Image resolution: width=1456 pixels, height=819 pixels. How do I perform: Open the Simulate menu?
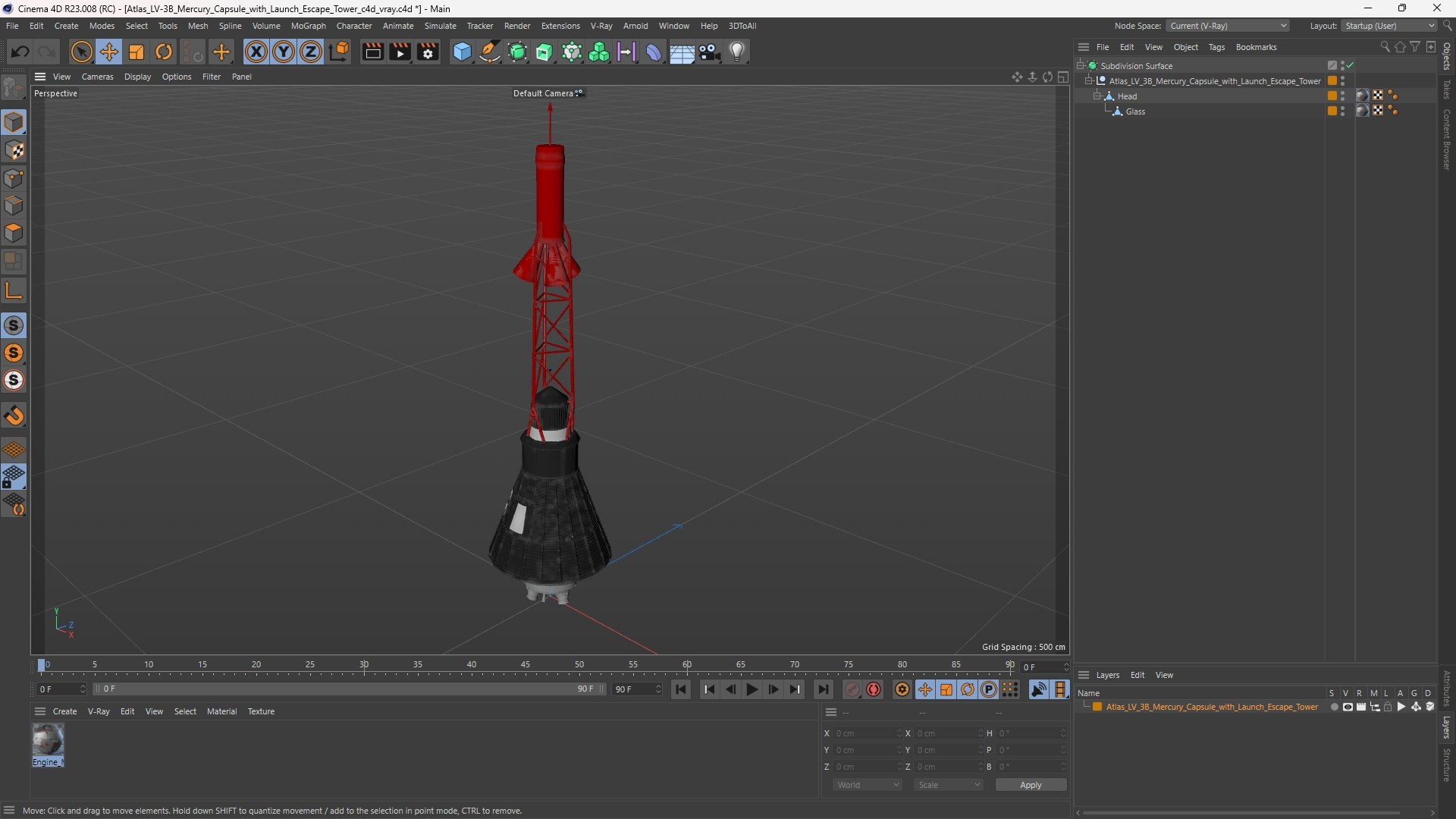(440, 26)
